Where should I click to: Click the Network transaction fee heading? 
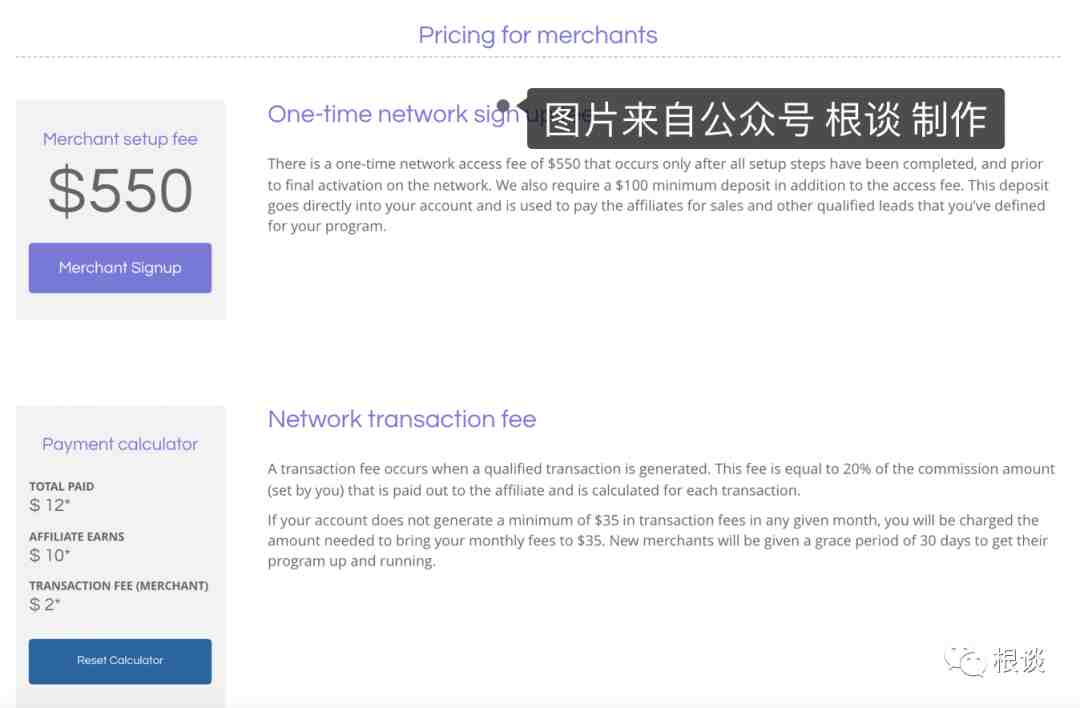pos(402,419)
